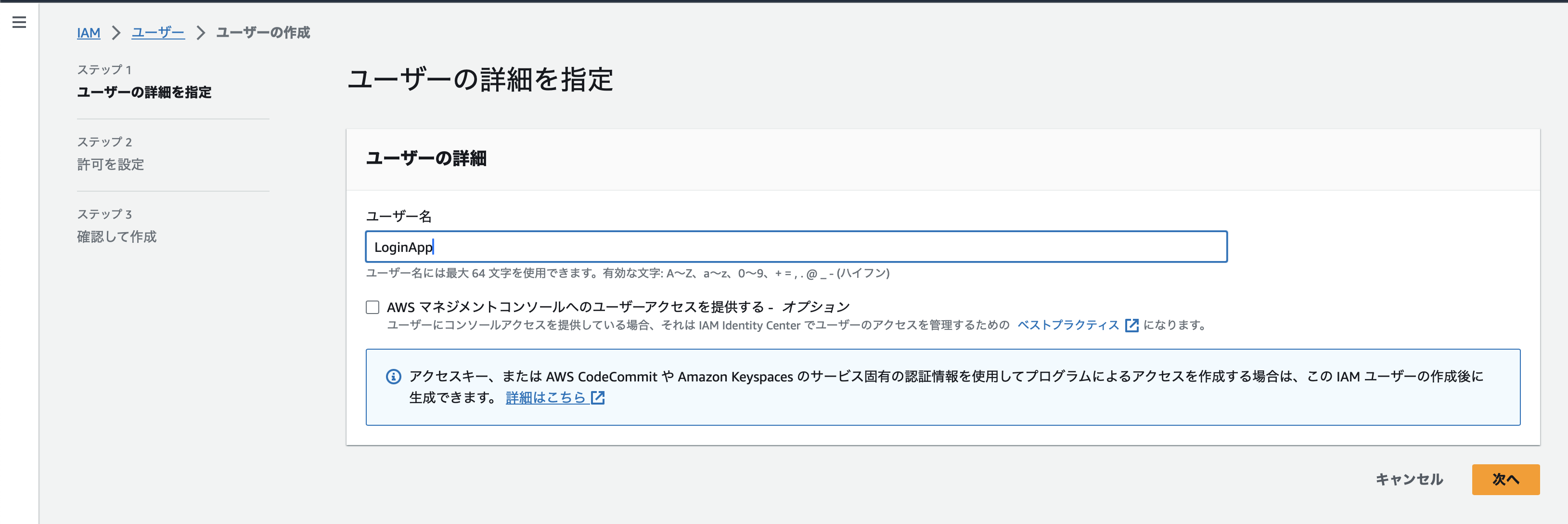Open the ベストプラクティス link
The height and width of the screenshot is (524, 1568).
point(1067,326)
